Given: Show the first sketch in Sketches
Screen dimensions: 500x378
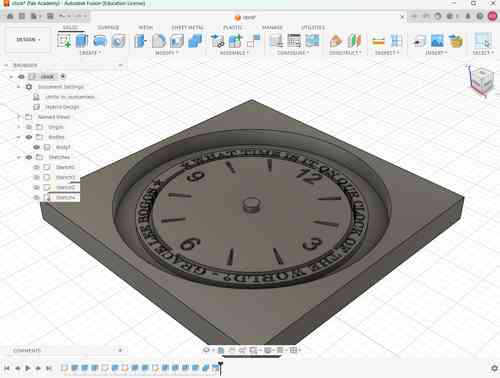Looking at the screenshot, I should [37, 167].
